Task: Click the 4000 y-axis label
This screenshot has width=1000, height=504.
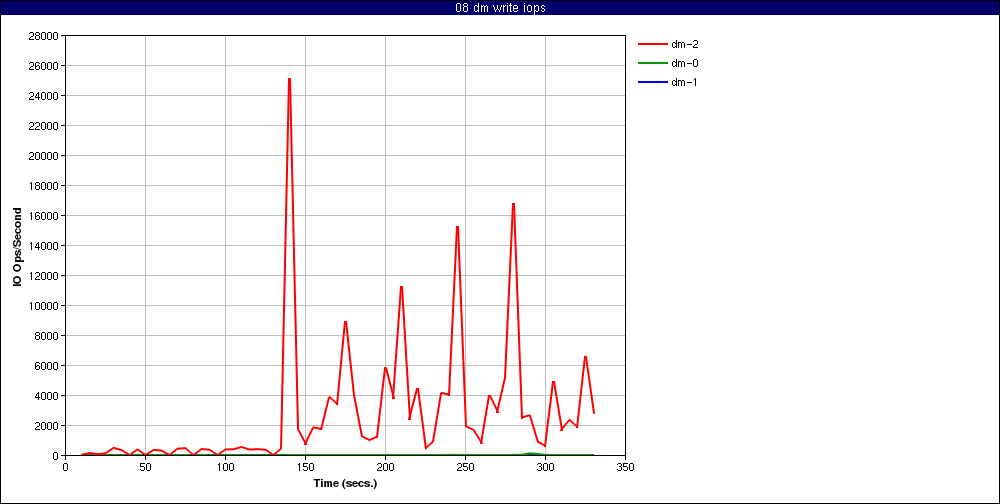Action: tap(47, 396)
